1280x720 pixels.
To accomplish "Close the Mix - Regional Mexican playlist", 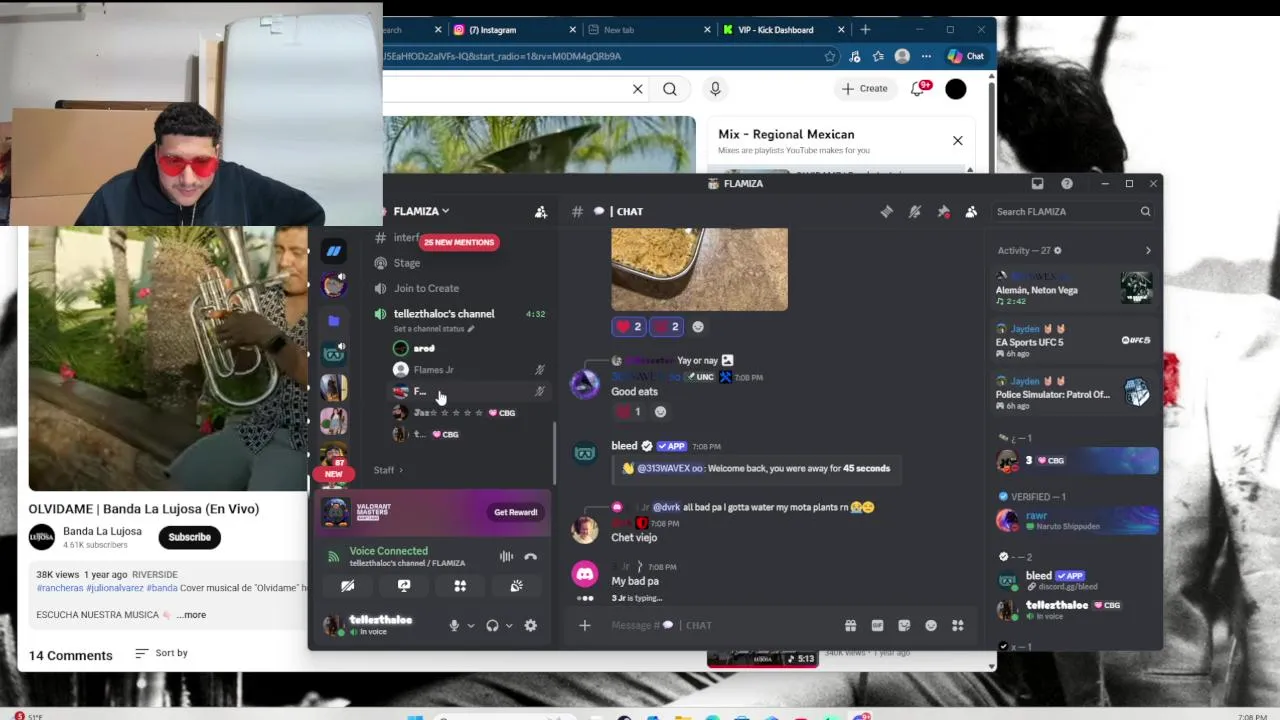I will (x=957, y=141).
